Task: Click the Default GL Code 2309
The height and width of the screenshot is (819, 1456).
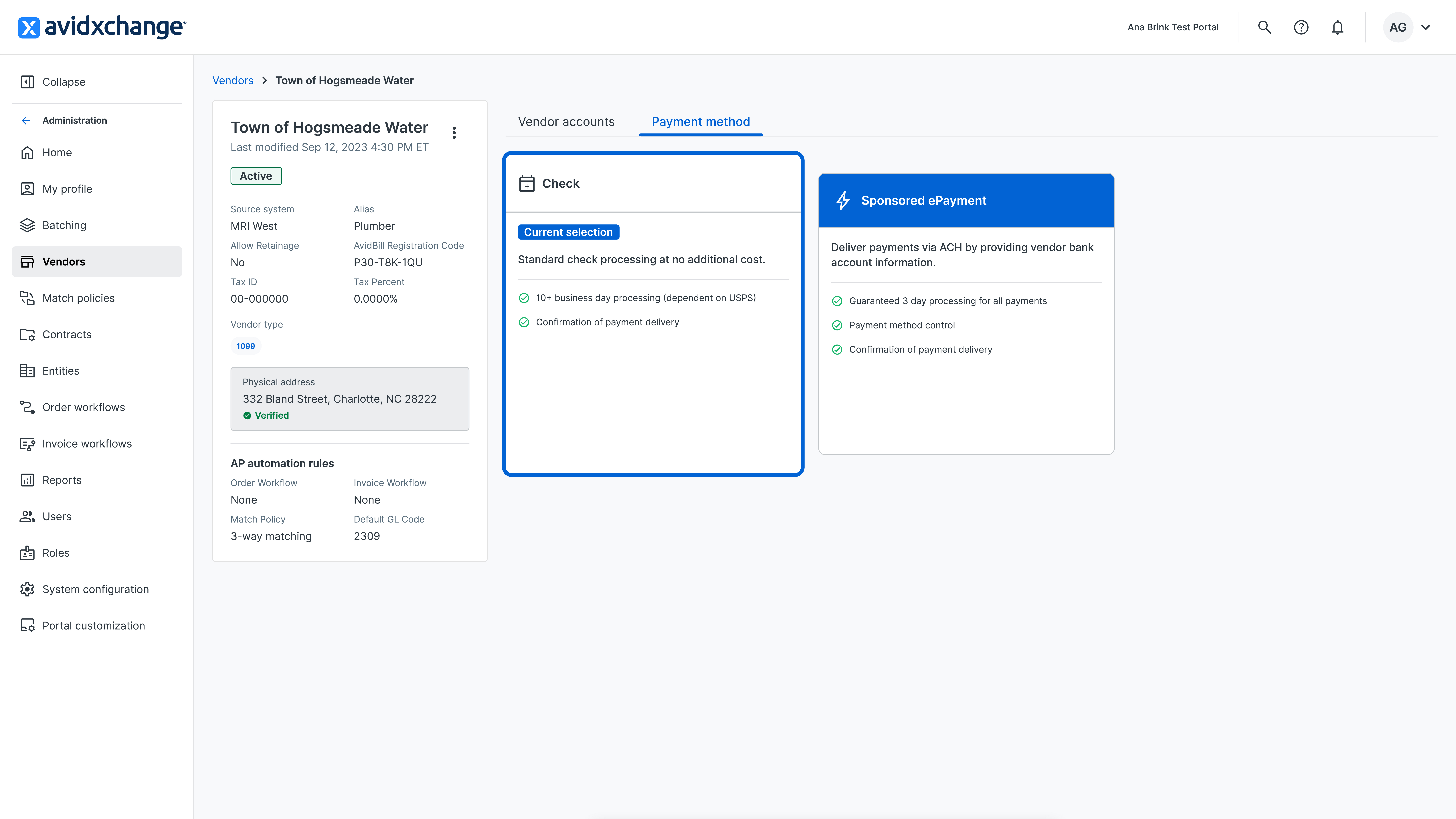Action: [x=367, y=536]
